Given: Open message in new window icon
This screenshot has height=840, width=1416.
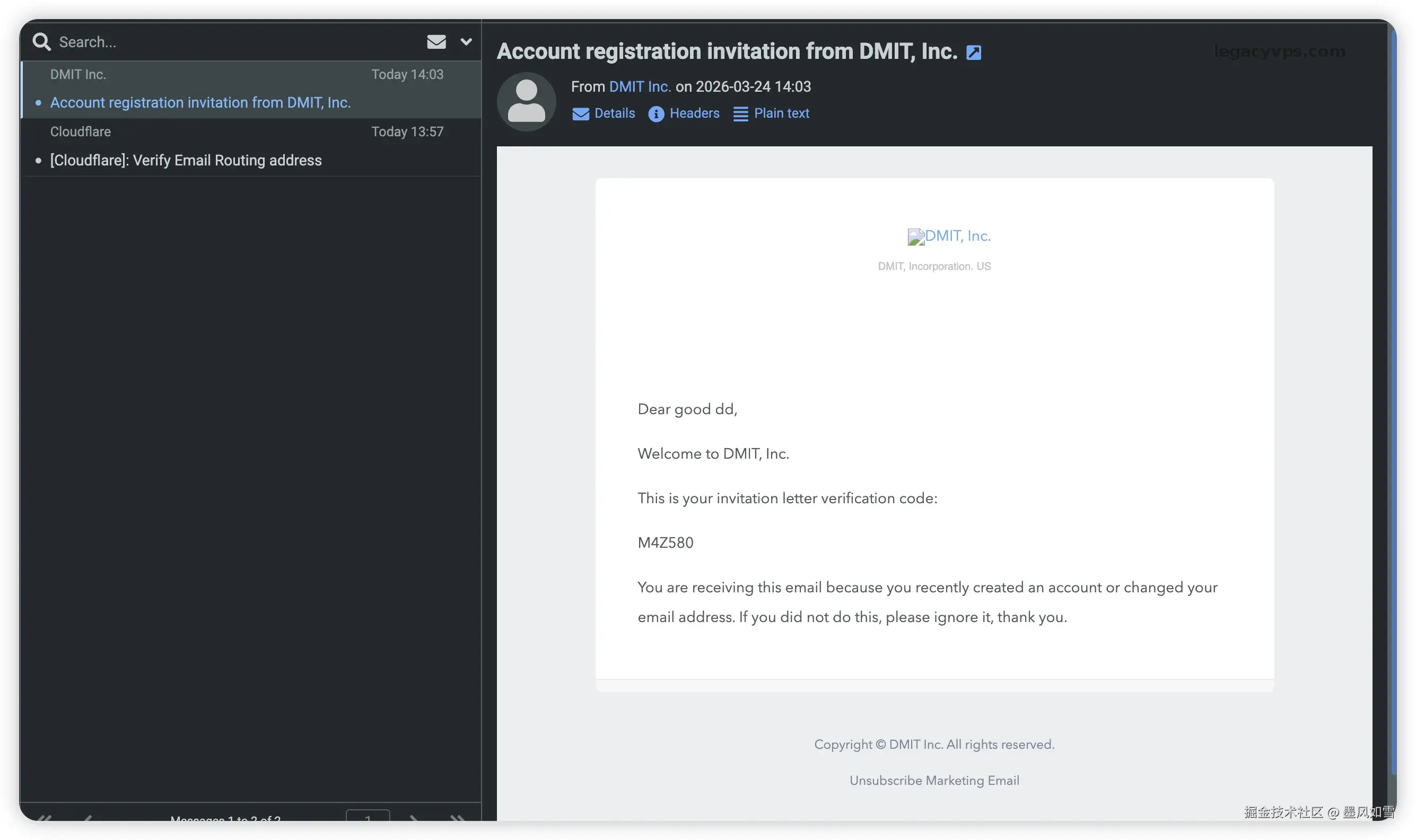Looking at the screenshot, I should pyautogui.click(x=973, y=52).
